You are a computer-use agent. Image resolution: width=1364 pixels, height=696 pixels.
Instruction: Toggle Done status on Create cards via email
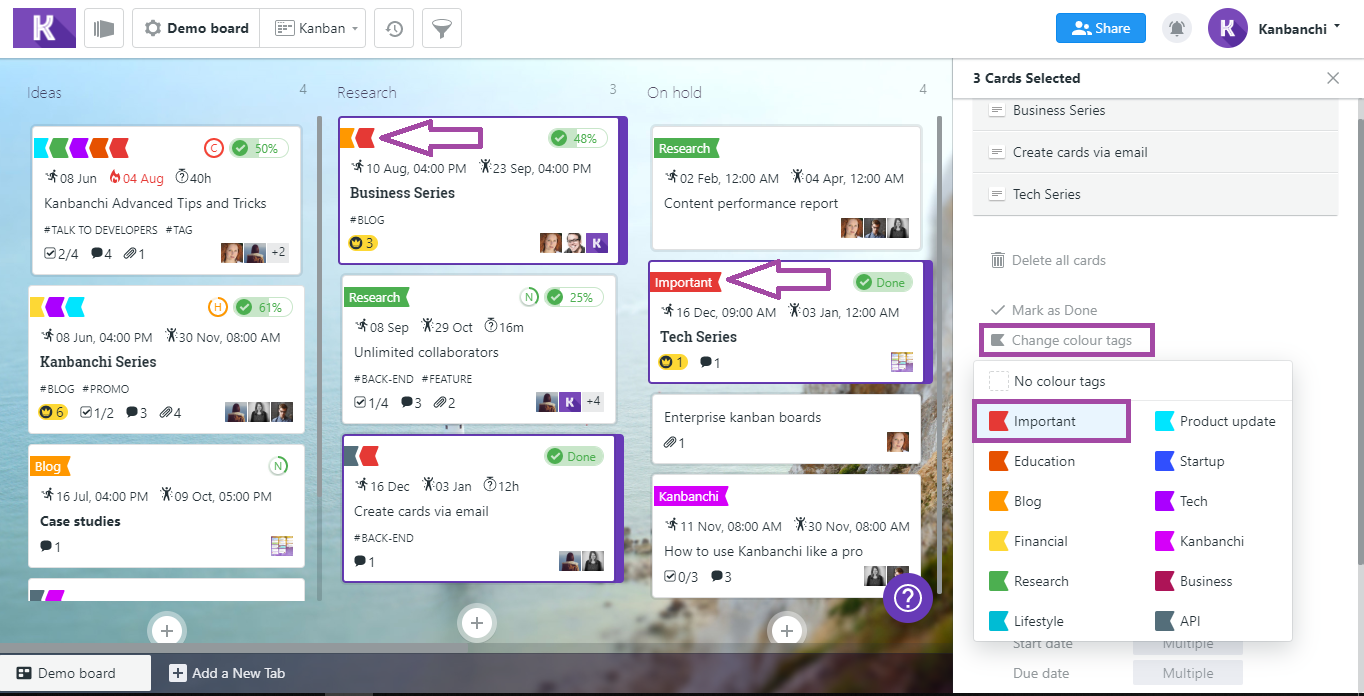[x=574, y=456]
